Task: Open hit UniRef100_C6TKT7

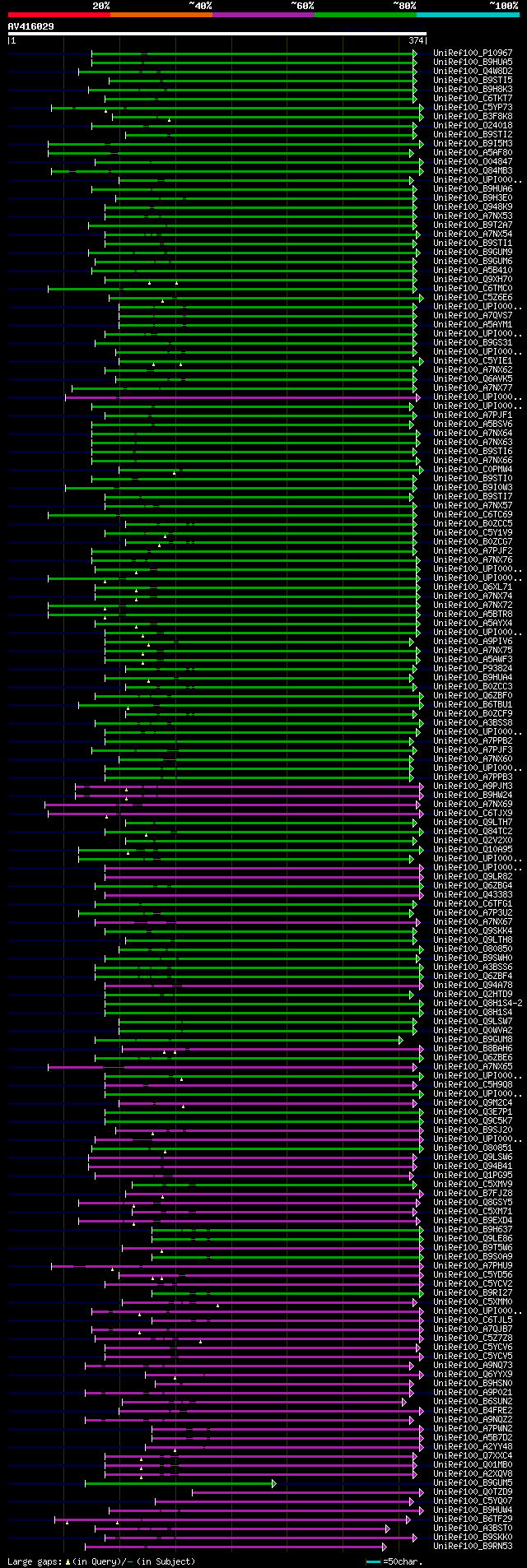Action: click(473, 98)
